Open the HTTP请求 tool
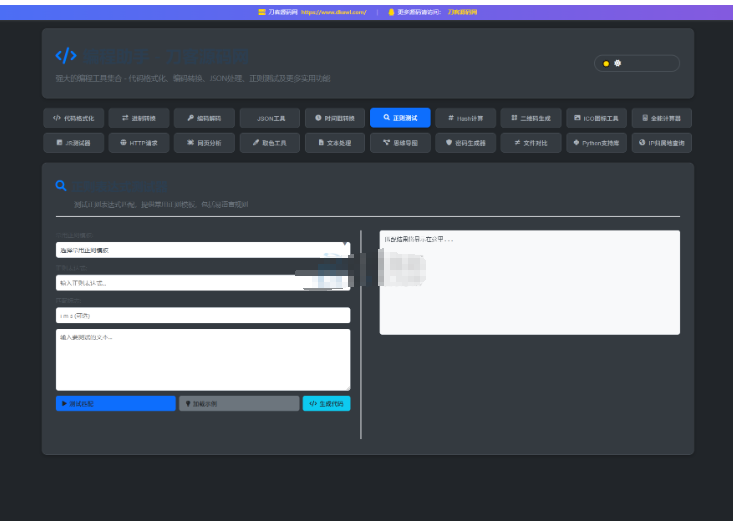 [x=139, y=143]
